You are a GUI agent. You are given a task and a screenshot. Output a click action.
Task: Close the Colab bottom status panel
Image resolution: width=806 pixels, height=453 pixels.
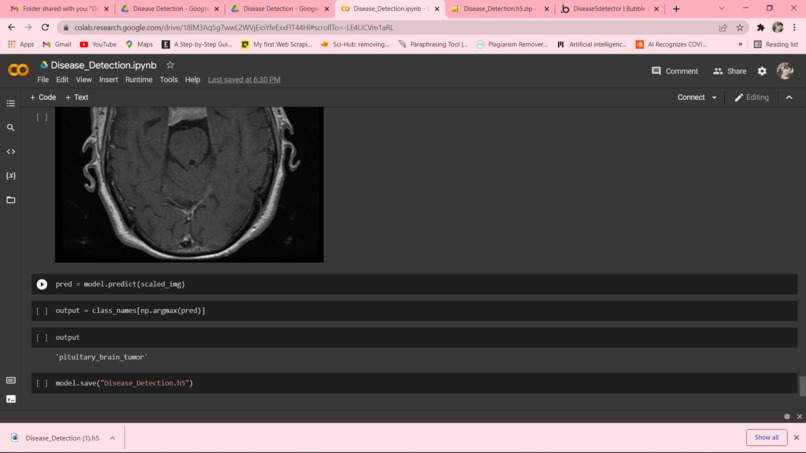(x=799, y=416)
